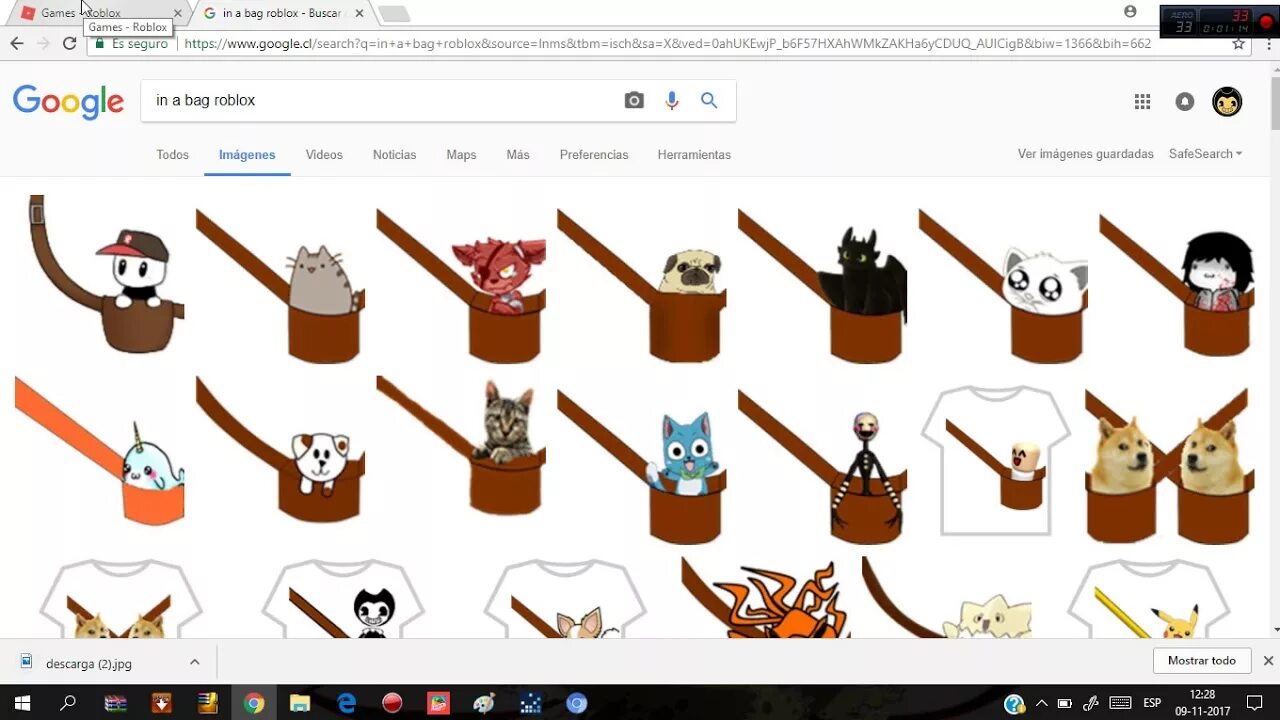Viewport: 1280px width, 720px height.
Task: Open the Pikachu shirt image
Action: 1148,598
